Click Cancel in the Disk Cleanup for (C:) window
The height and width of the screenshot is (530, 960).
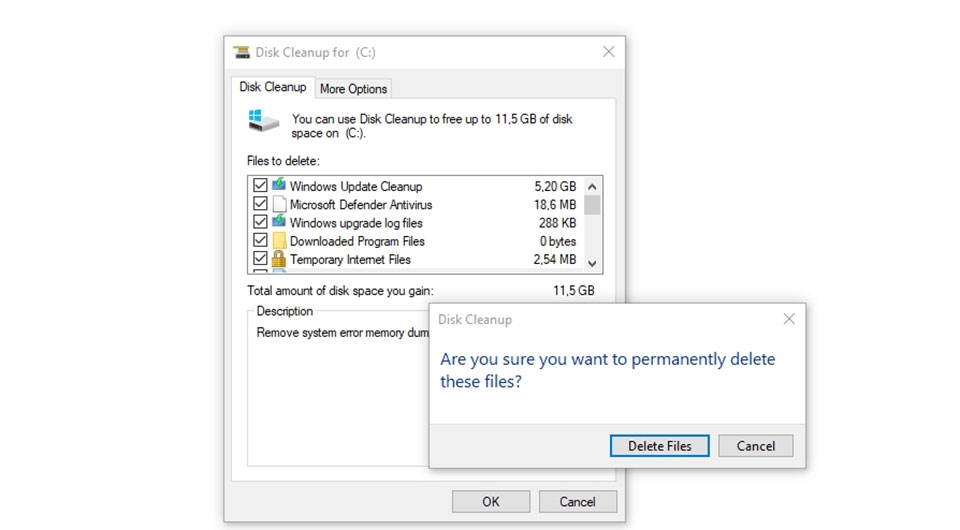pos(577,502)
